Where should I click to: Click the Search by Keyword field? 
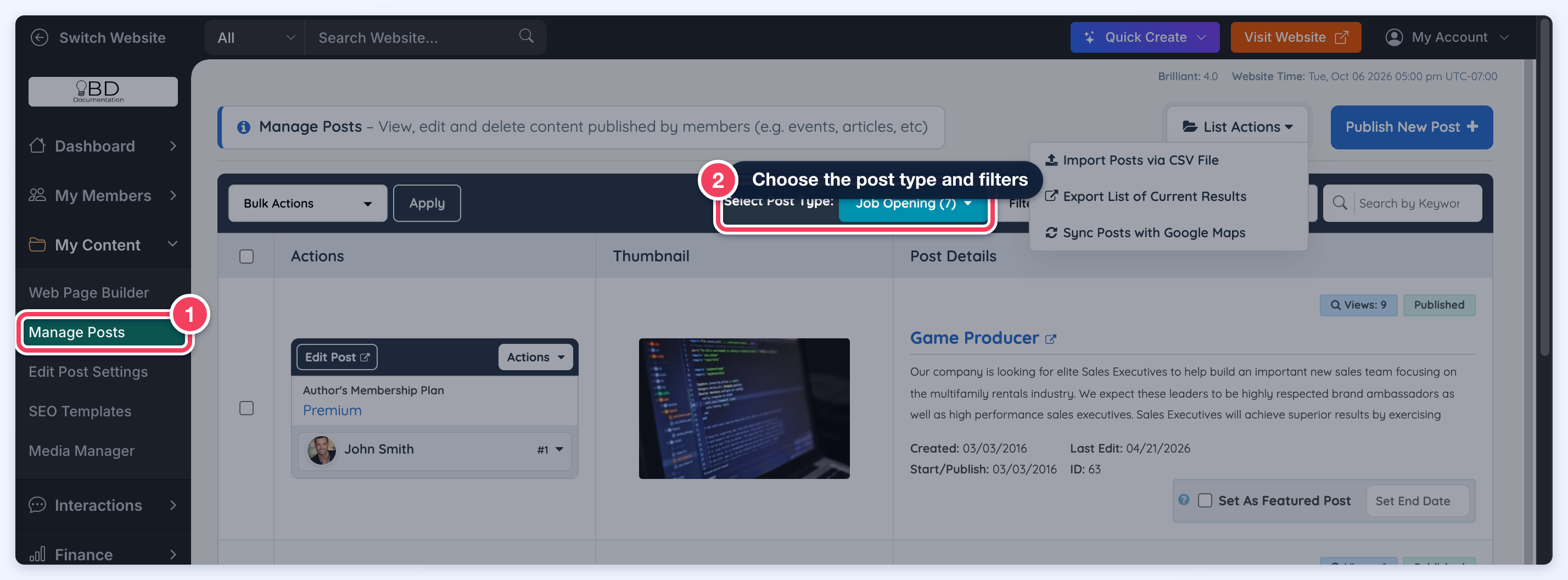click(x=1409, y=203)
